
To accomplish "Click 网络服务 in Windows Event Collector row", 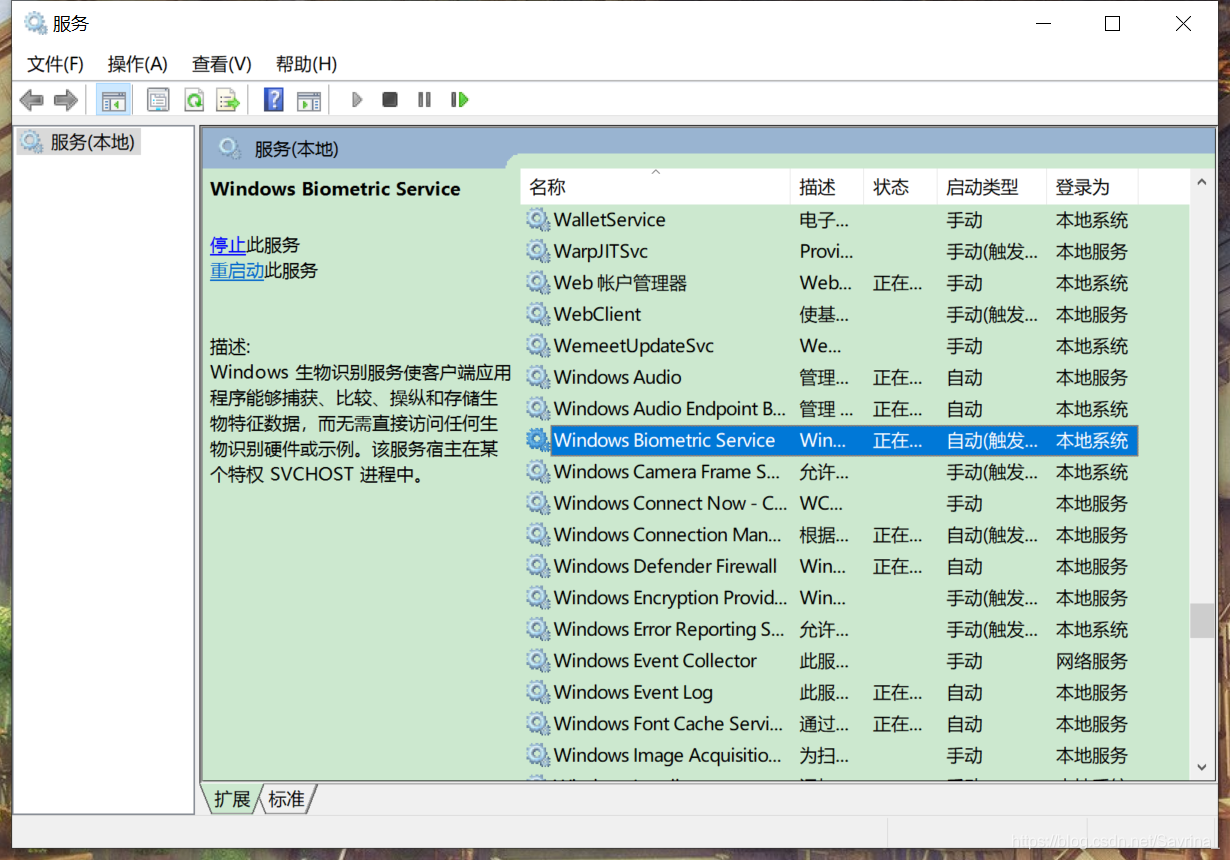I will [1092, 661].
